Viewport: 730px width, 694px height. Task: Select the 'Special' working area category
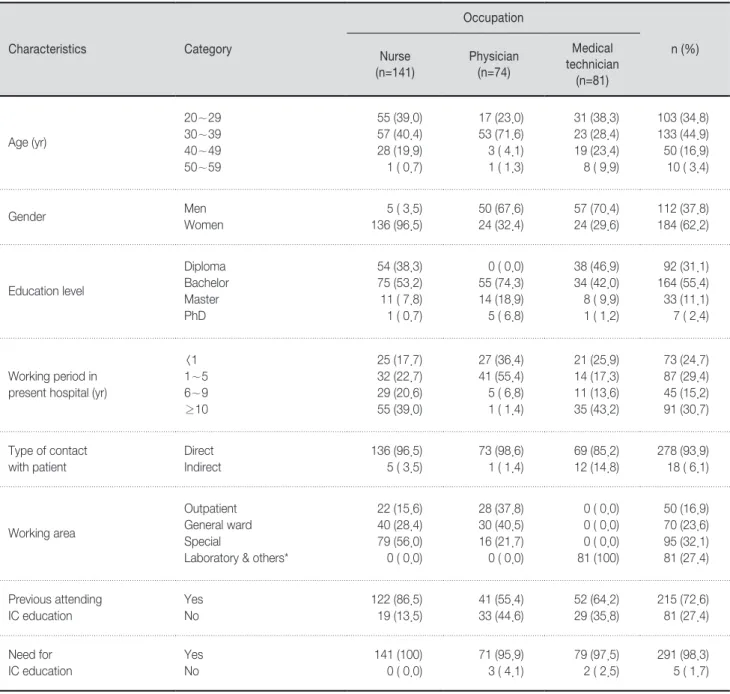(202, 541)
